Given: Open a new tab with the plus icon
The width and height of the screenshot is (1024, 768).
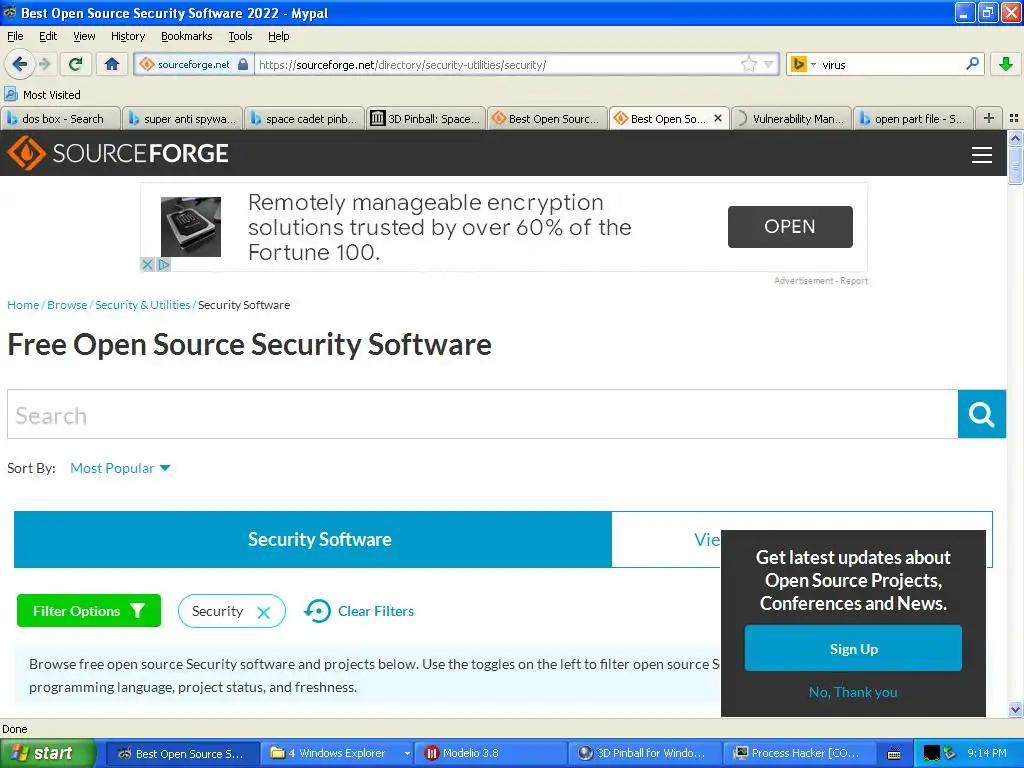Looking at the screenshot, I should [x=989, y=118].
